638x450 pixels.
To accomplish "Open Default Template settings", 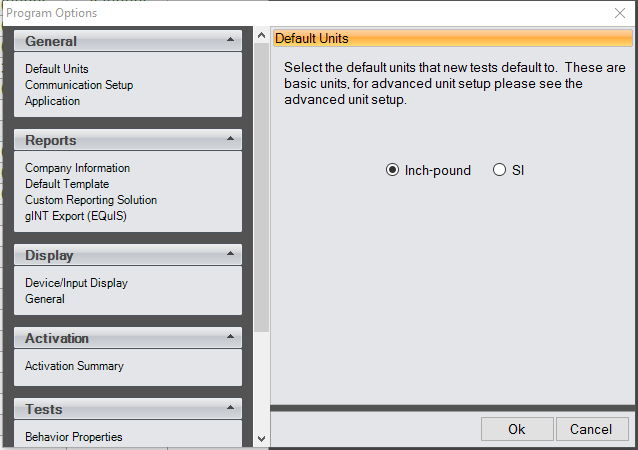I will (x=67, y=184).
